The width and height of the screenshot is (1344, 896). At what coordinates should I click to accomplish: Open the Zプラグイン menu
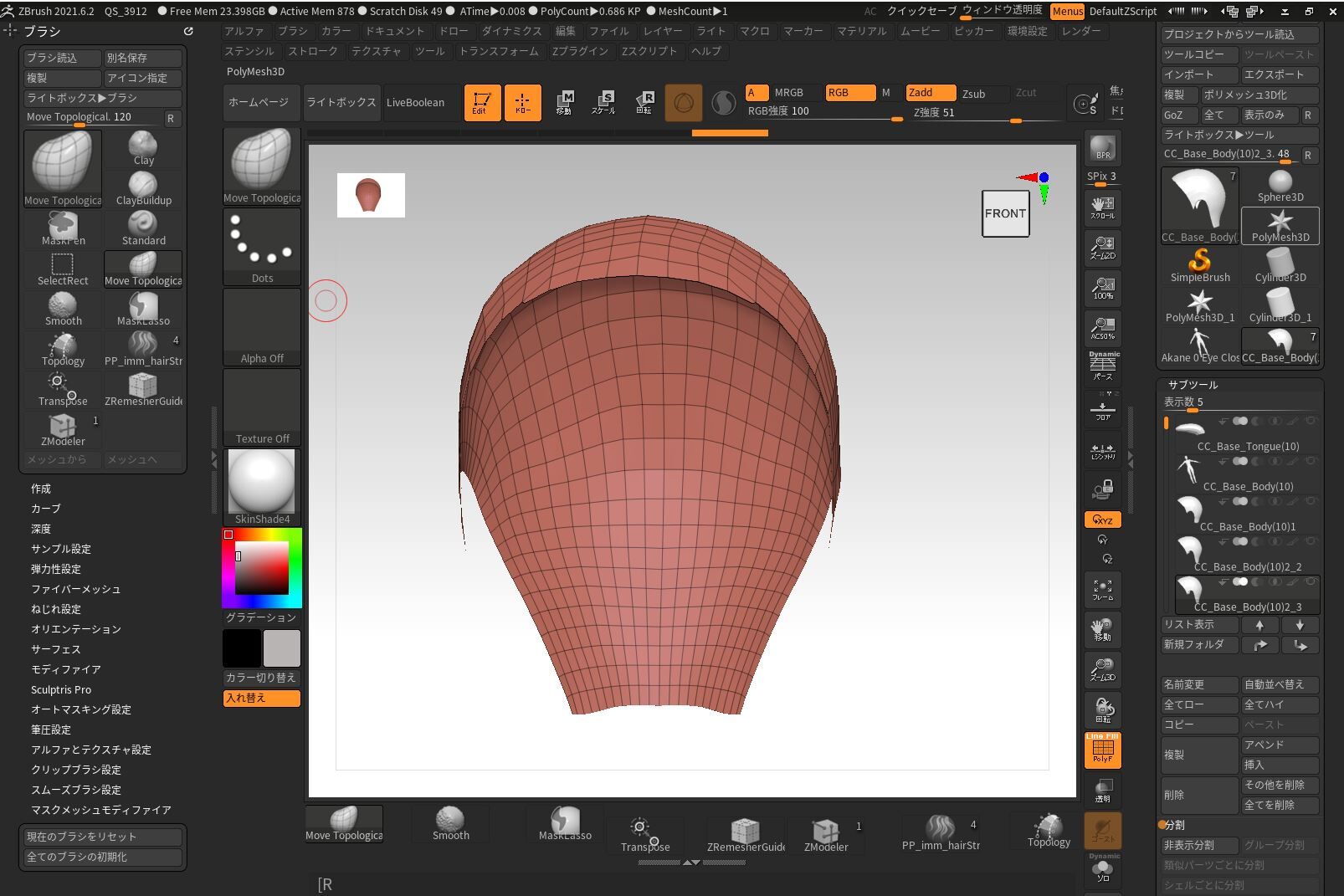(580, 51)
